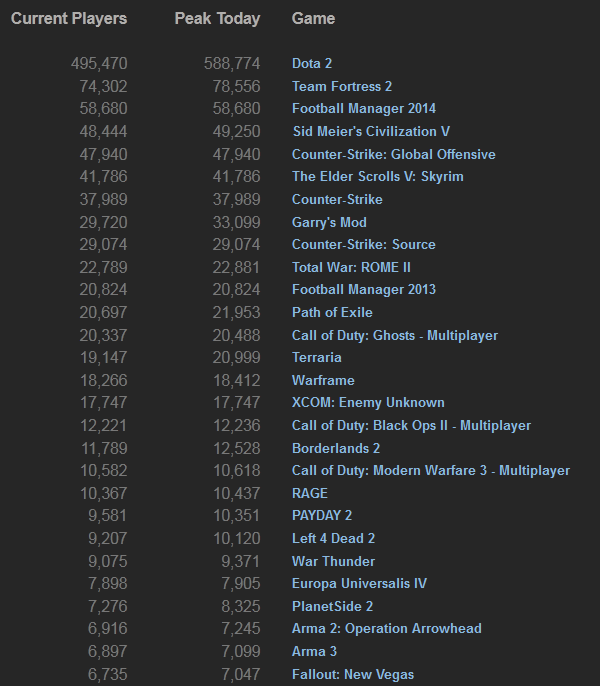The width and height of the screenshot is (600, 686).
Task: Open XCOM: Enemy Unknown link
Action: (x=368, y=402)
